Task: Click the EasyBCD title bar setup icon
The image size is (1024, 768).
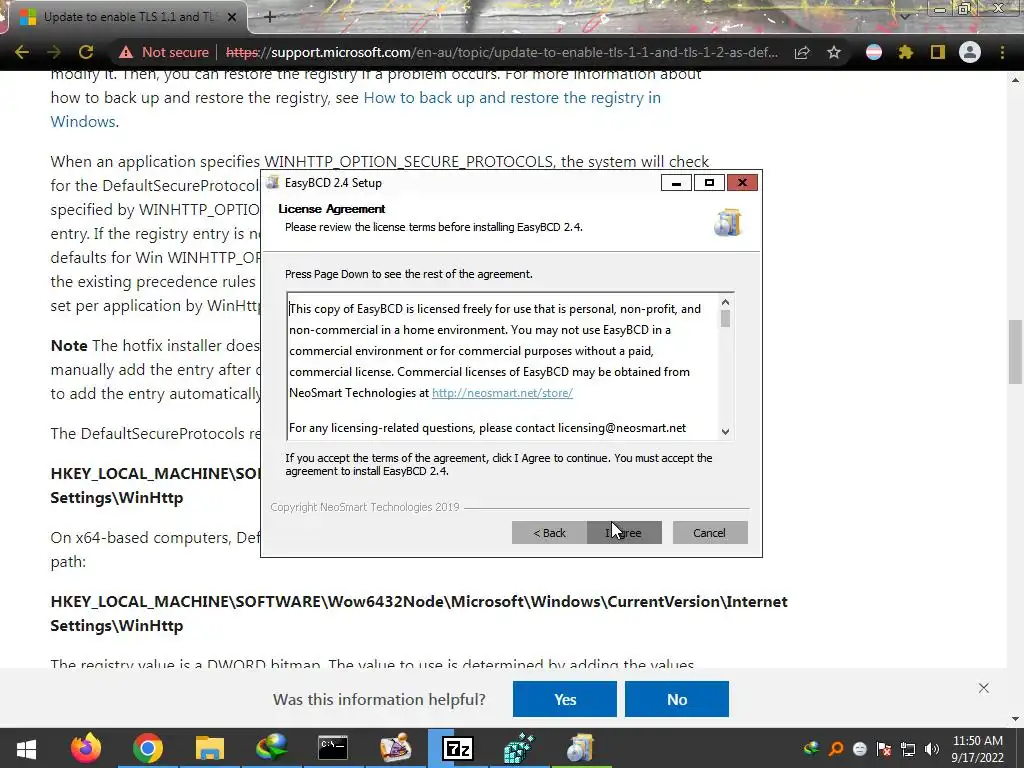Action: point(273,182)
